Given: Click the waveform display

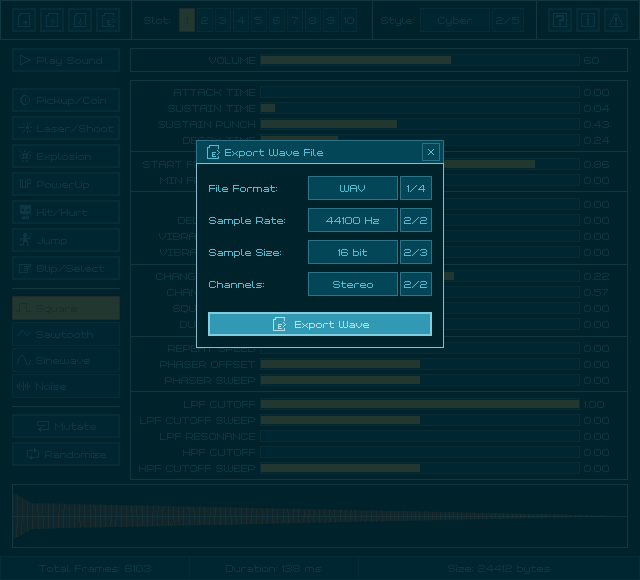Looking at the screenshot, I should 320,516.
